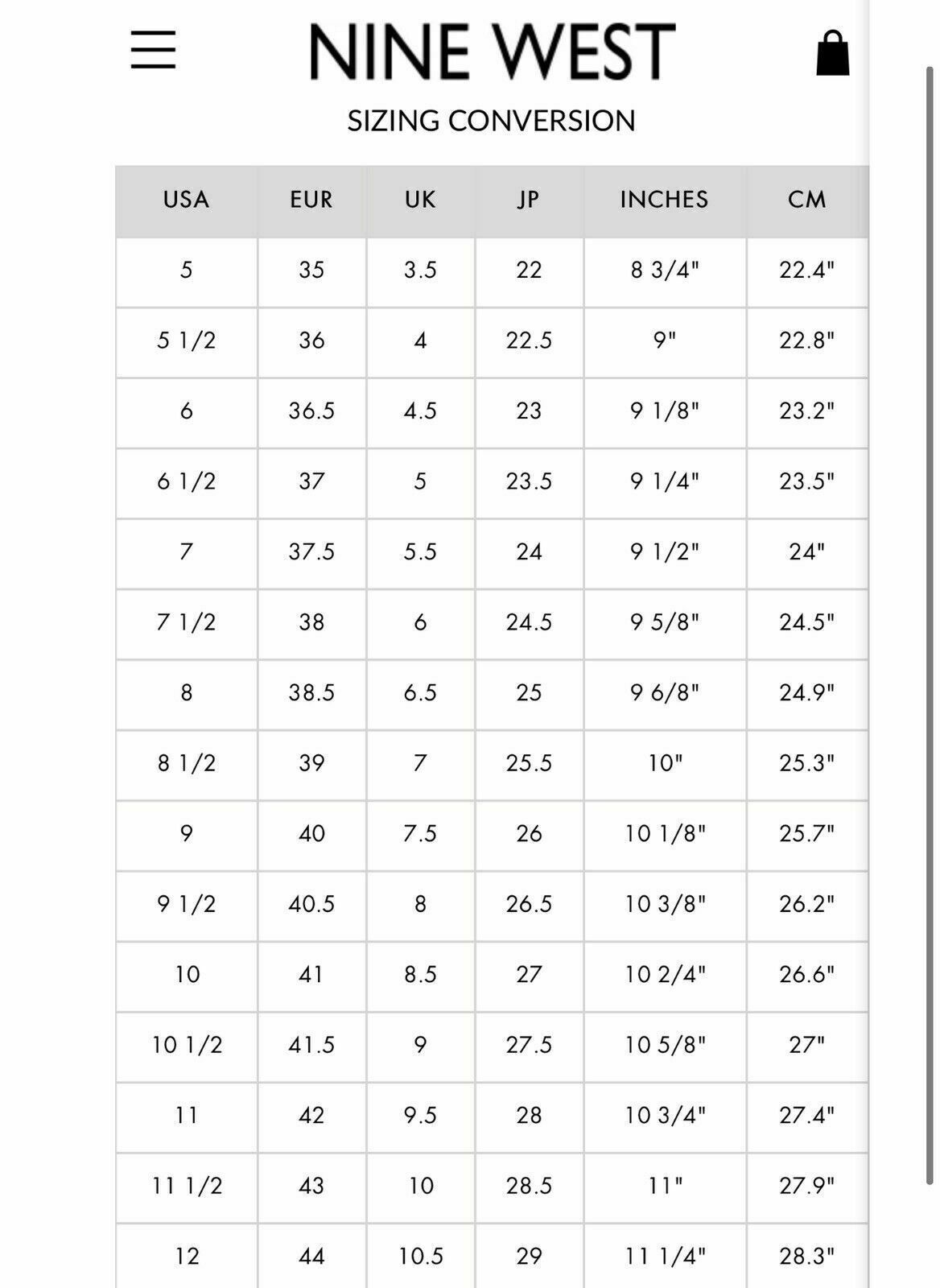The width and height of the screenshot is (940, 1288).
Task: Click EUR size 40.5 cell
Action: point(311,905)
